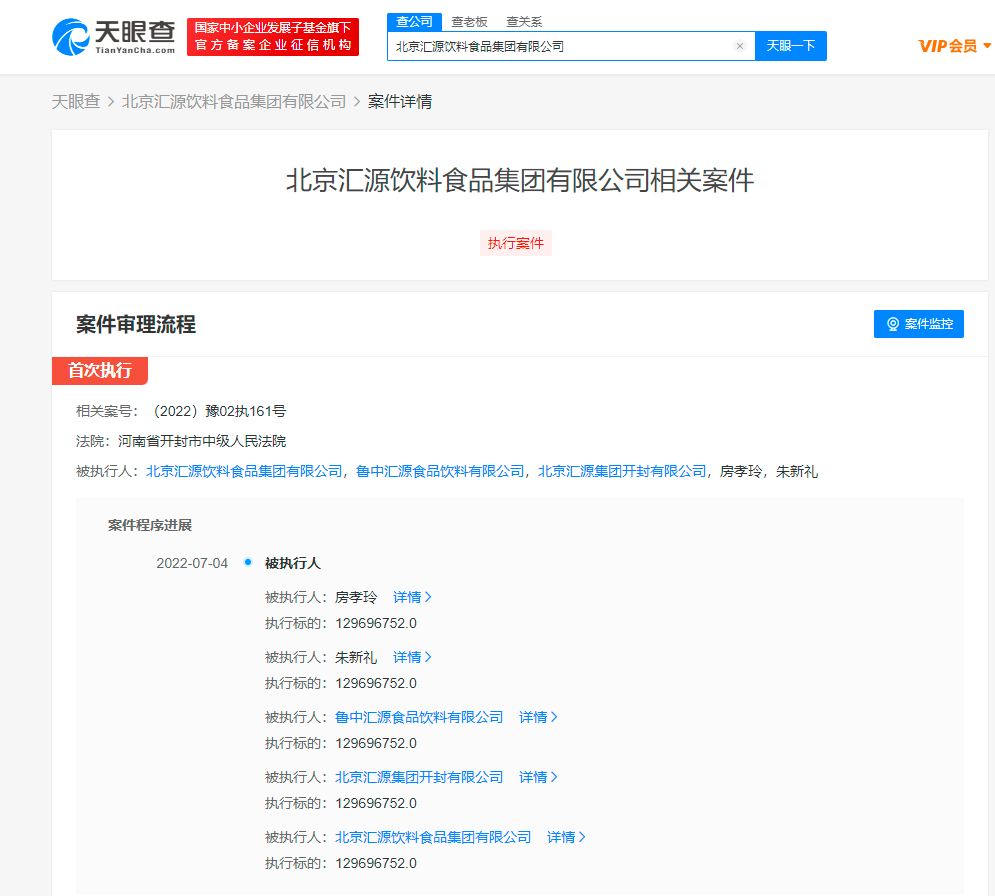The width and height of the screenshot is (995, 896).
Task: Click the 首次执行 stage label
Action: click(100, 371)
